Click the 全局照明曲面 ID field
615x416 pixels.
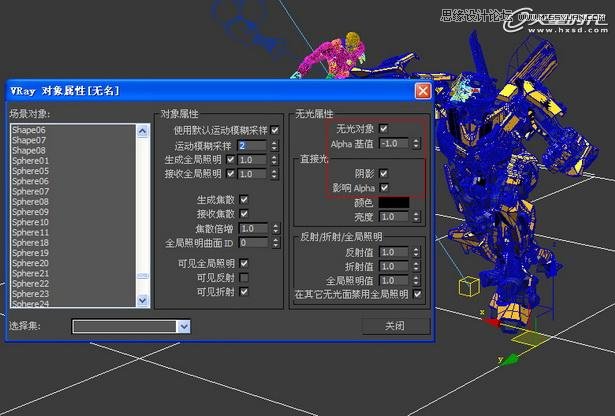click(254, 242)
